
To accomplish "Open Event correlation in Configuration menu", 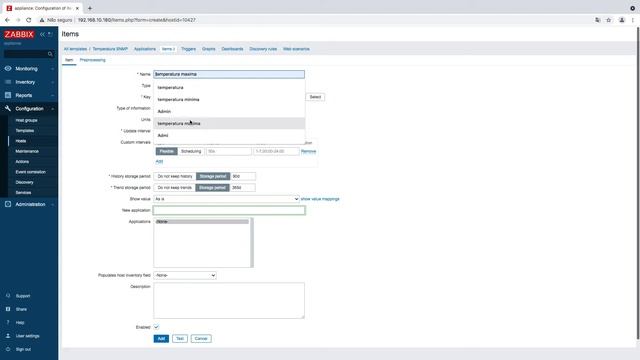I will point(31,172).
